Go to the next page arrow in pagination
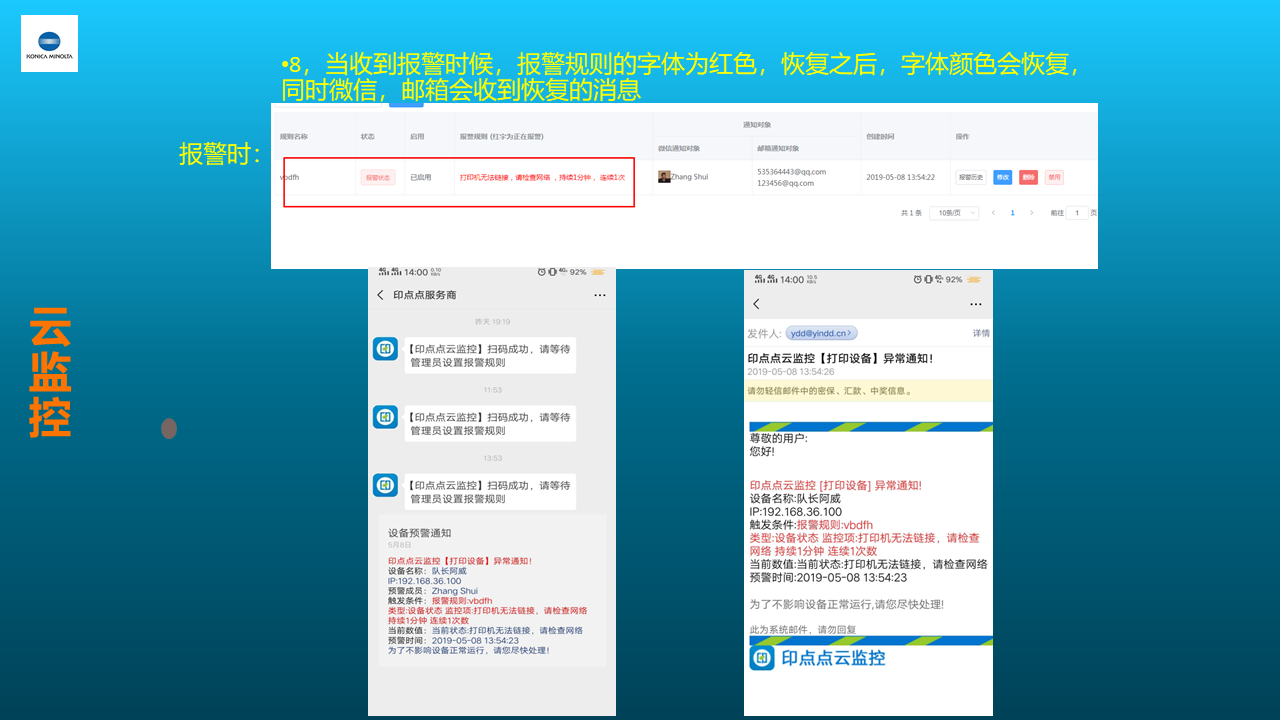This screenshot has width=1280, height=720. pos(1032,213)
